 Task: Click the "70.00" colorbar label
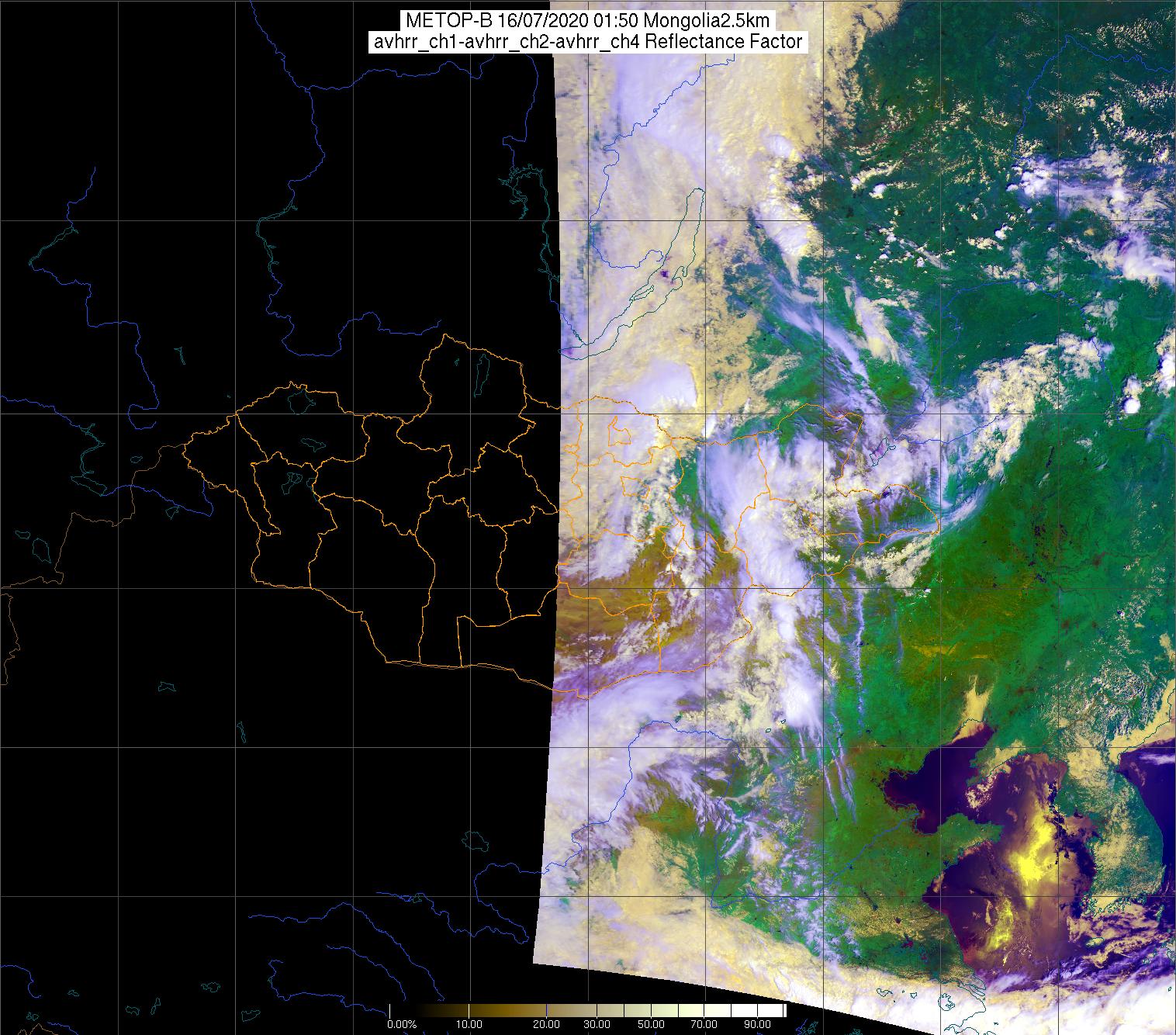pyautogui.click(x=704, y=1024)
